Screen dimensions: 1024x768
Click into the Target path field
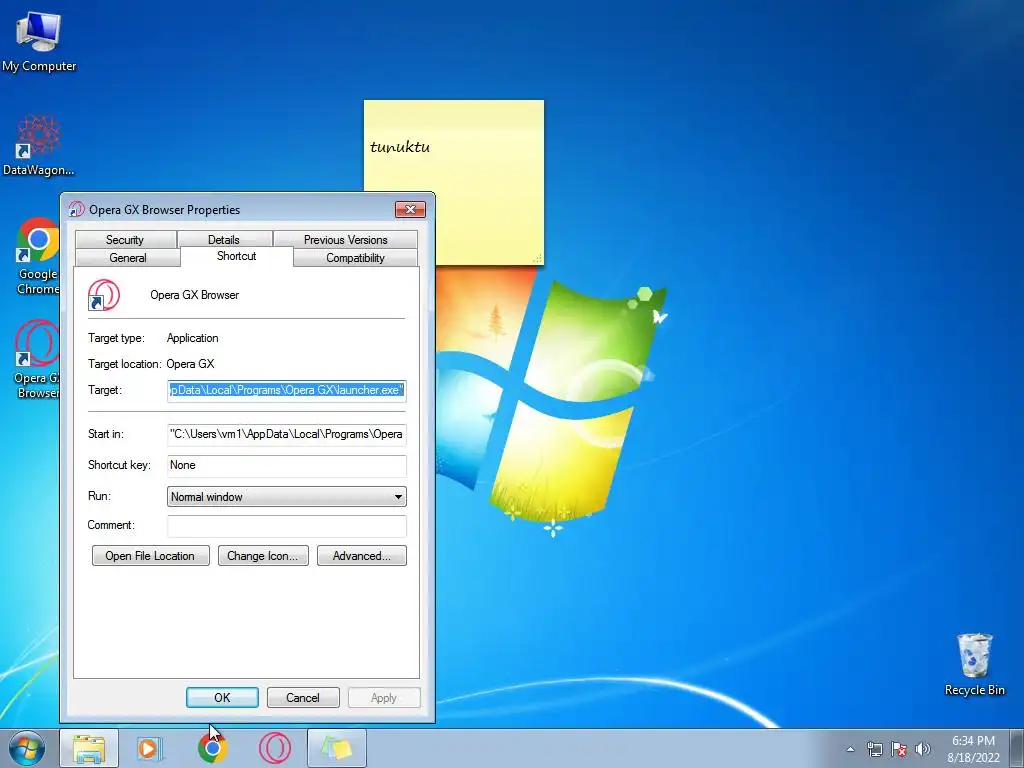click(x=287, y=391)
